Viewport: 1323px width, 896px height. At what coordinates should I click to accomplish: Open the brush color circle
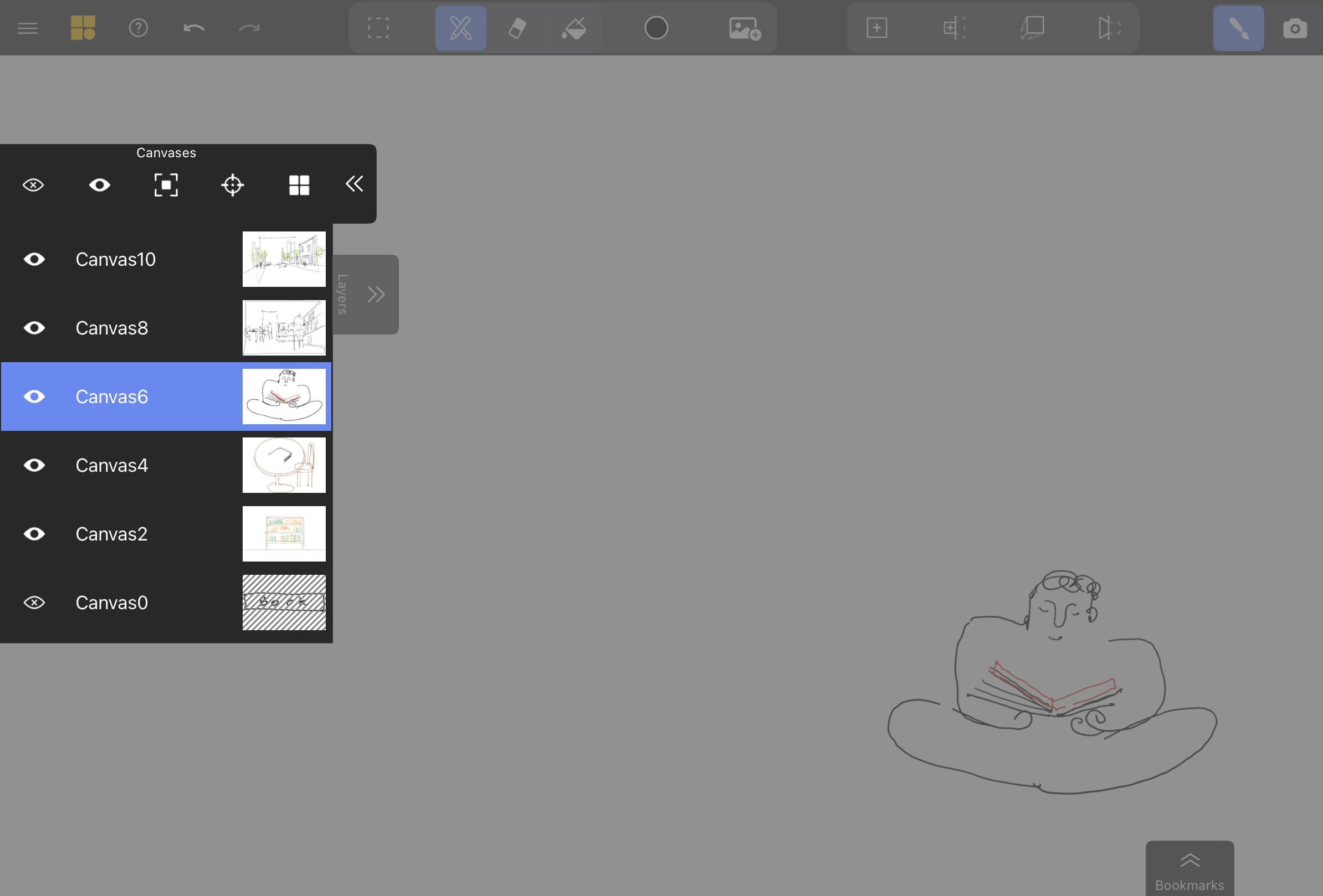coord(656,28)
